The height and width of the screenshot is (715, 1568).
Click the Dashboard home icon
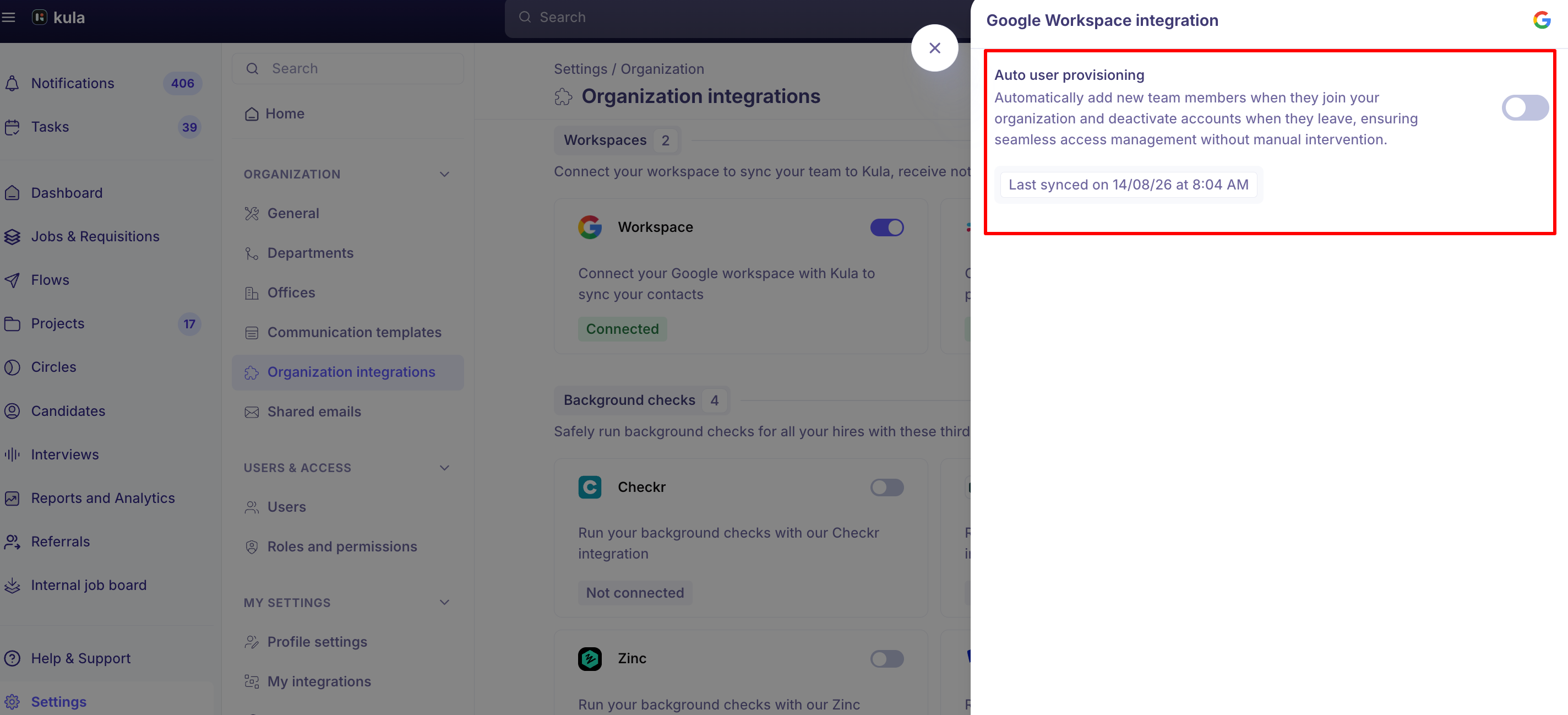click(x=12, y=193)
